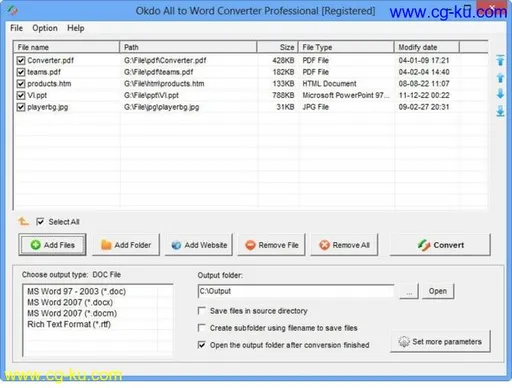This screenshot has height=388, width=512.
Task: Click the orange up-arrow icon beside Select All
Action: [x=23, y=221]
